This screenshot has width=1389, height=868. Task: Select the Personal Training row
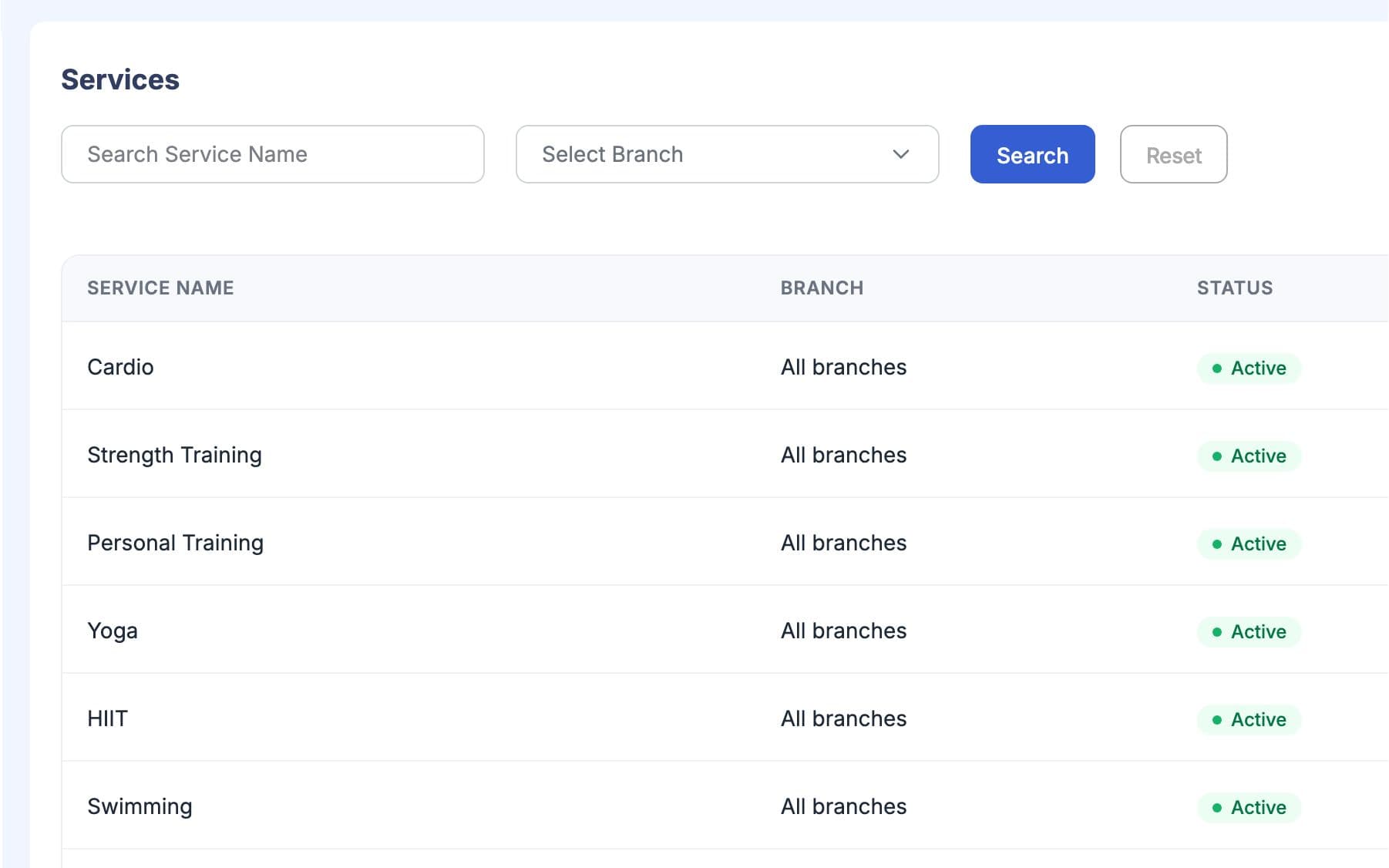click(725, 542)
